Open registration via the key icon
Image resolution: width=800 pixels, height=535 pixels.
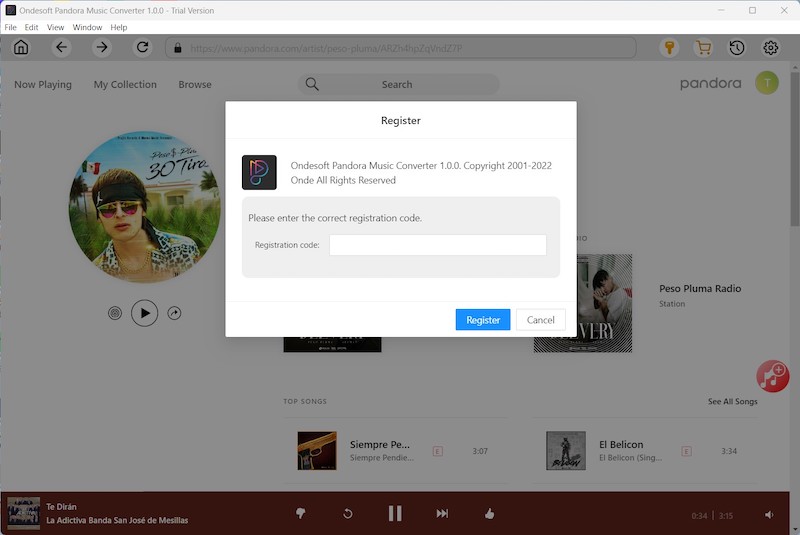669,48
